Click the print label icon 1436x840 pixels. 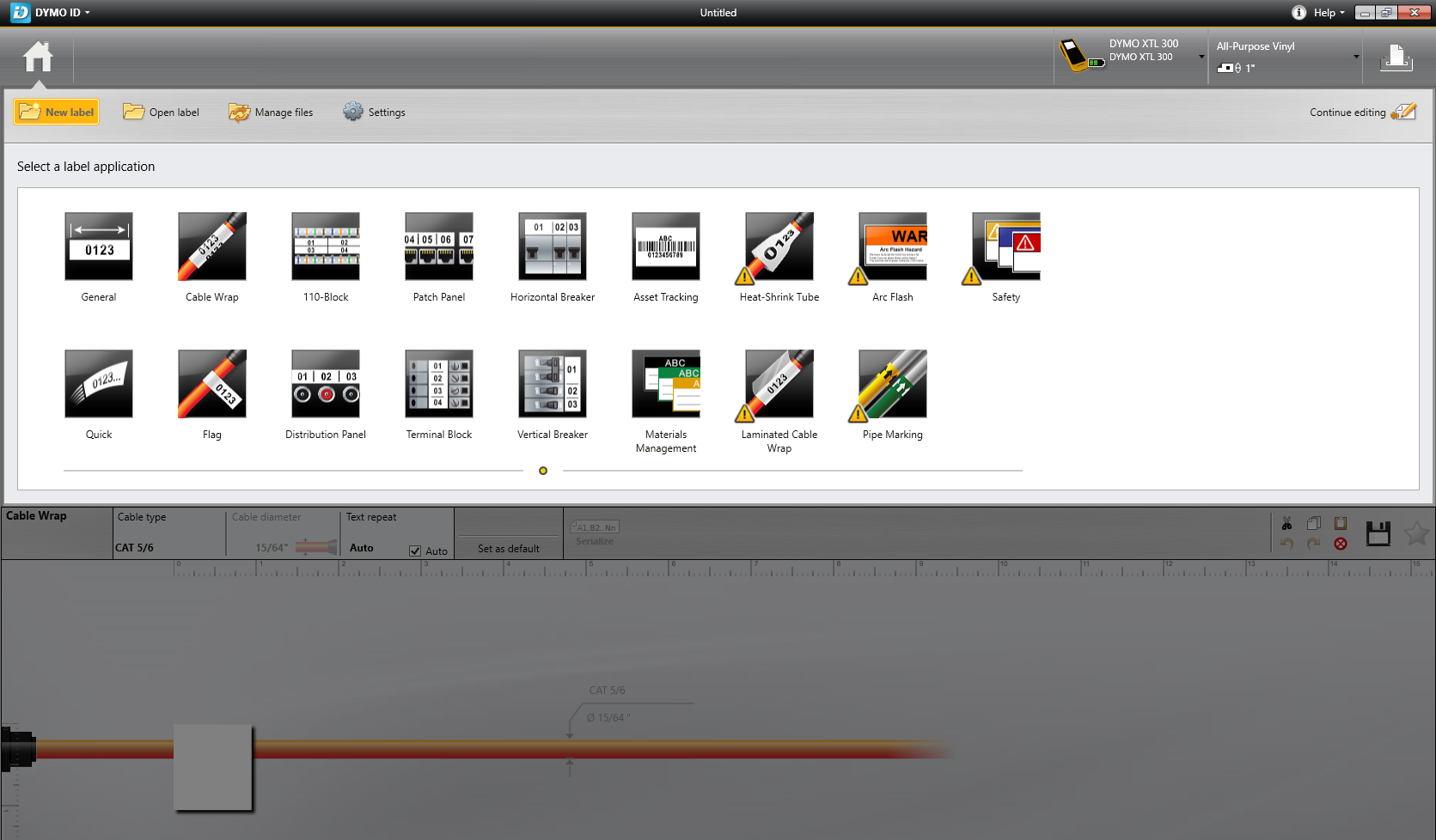tap(1396, 58)
